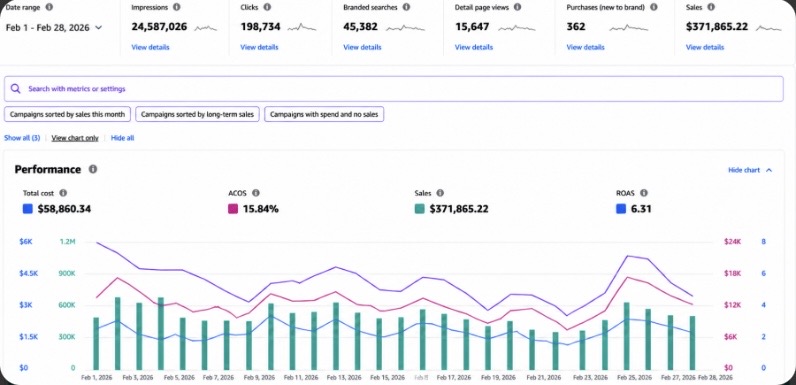This screenshot has width=796, height=385.
Task: Click the info icon by chart Sales legend
Action: point(440,193)
